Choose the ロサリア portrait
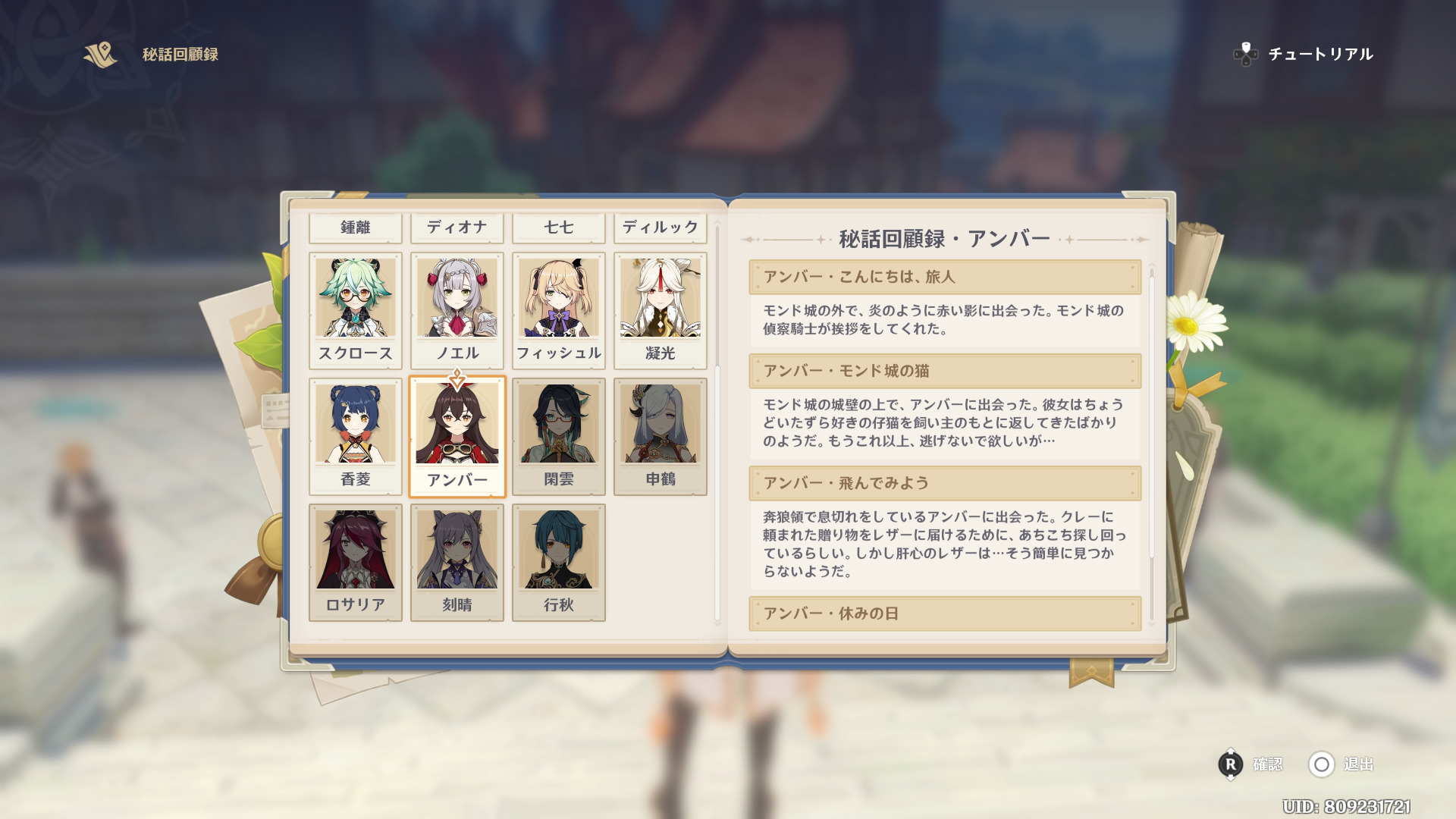The image size is (1456, 819). pos(356,563)
